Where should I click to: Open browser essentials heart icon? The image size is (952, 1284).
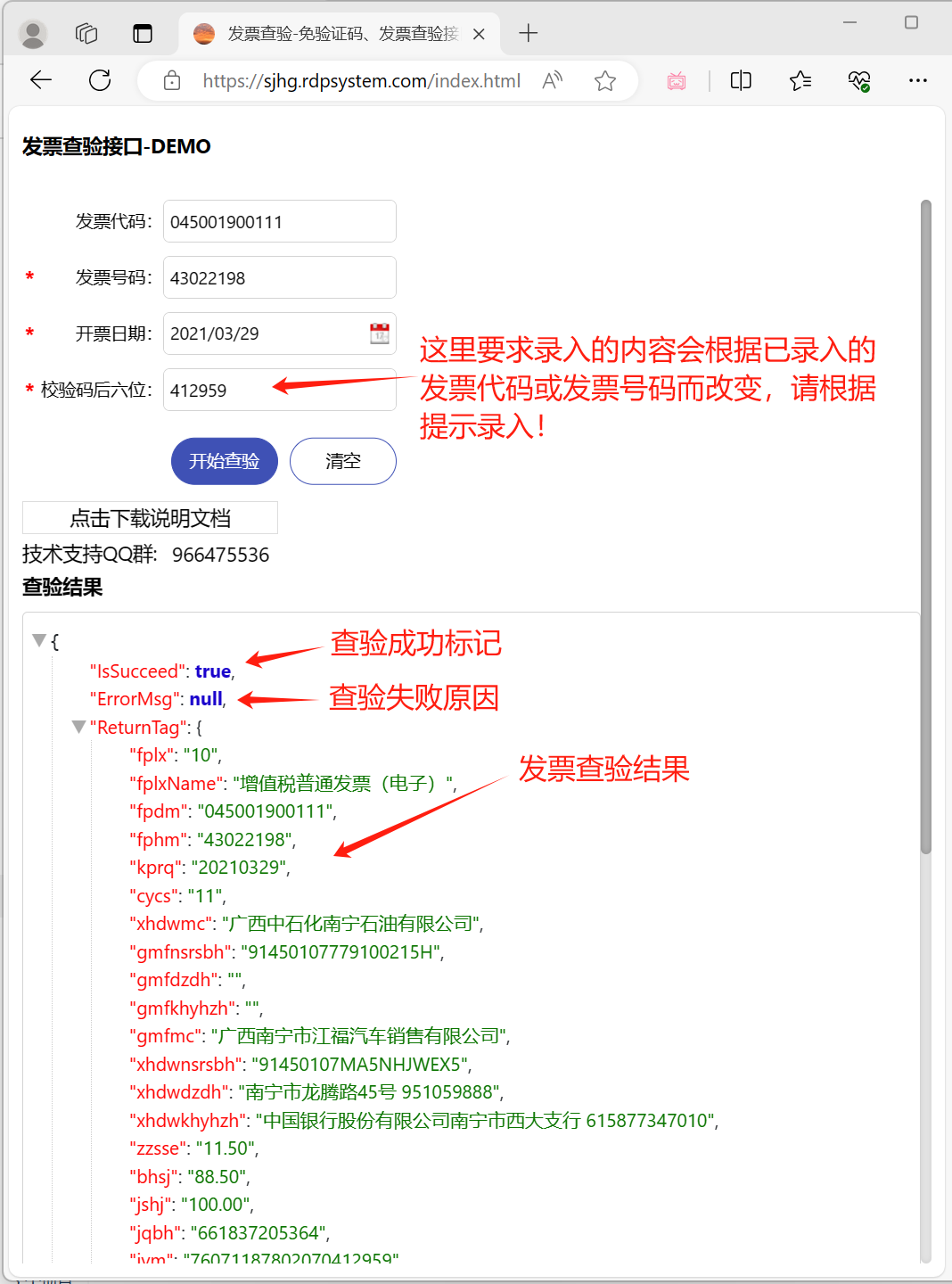pos(859,81)
